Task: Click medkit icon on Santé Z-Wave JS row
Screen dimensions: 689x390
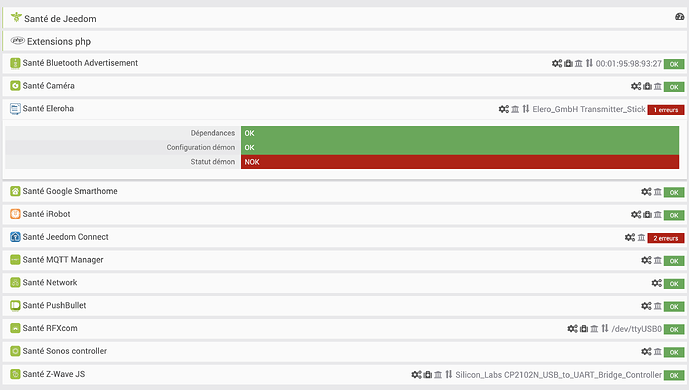Action: point(428,375)
